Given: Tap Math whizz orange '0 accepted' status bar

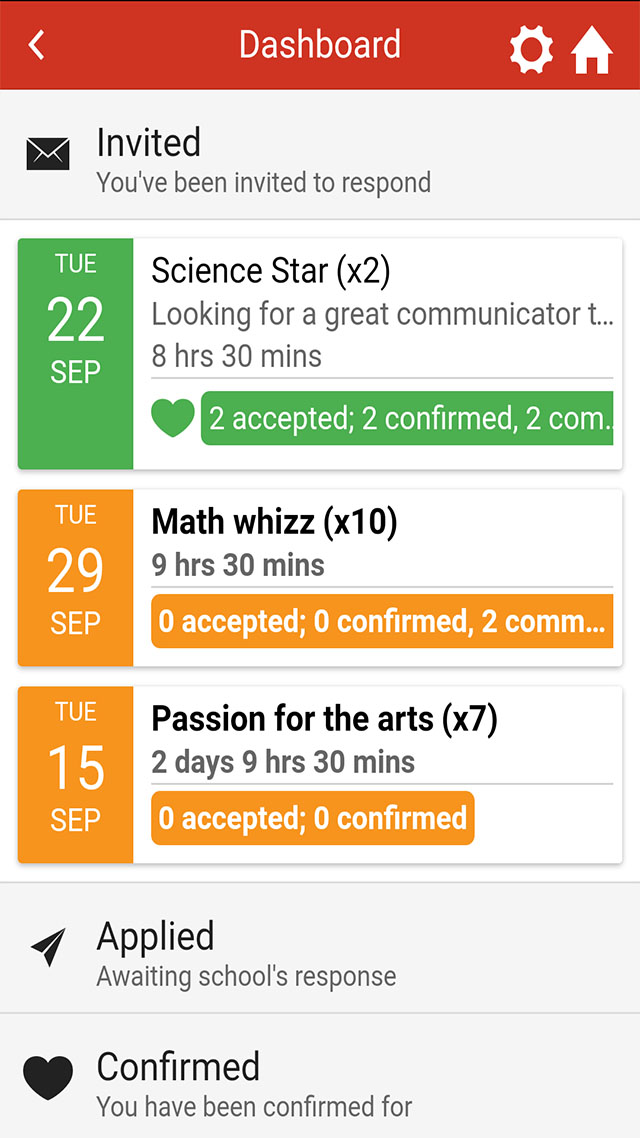Looking at the screenshot, I should (382, 621).
